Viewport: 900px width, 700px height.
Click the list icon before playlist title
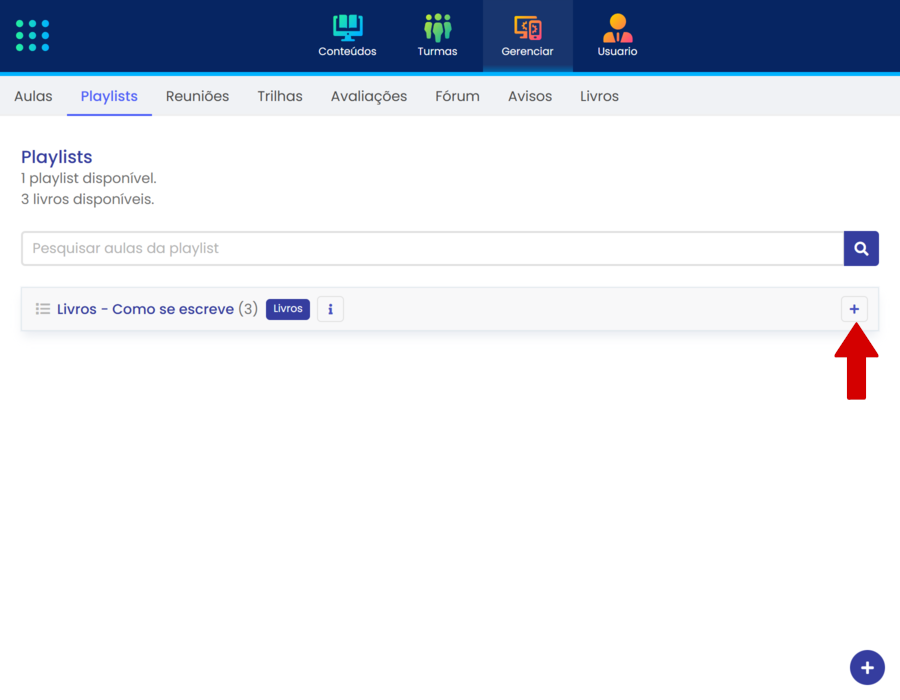[43, 309]
